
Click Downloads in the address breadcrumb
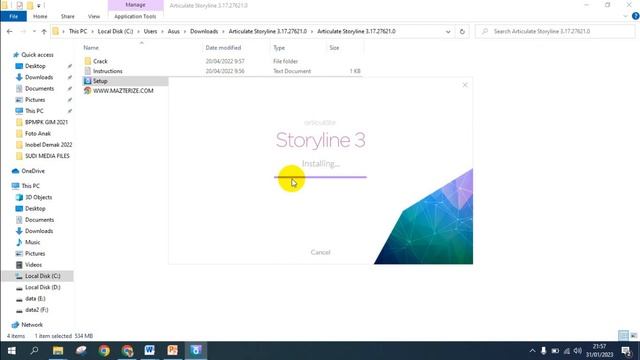204,31
